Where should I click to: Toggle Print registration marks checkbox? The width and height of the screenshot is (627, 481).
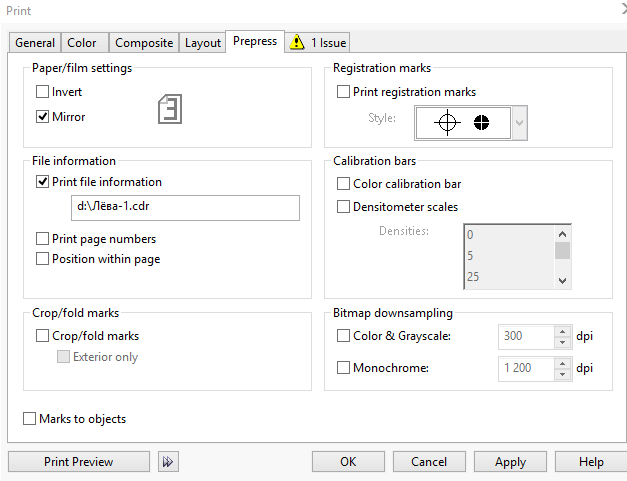344,92
